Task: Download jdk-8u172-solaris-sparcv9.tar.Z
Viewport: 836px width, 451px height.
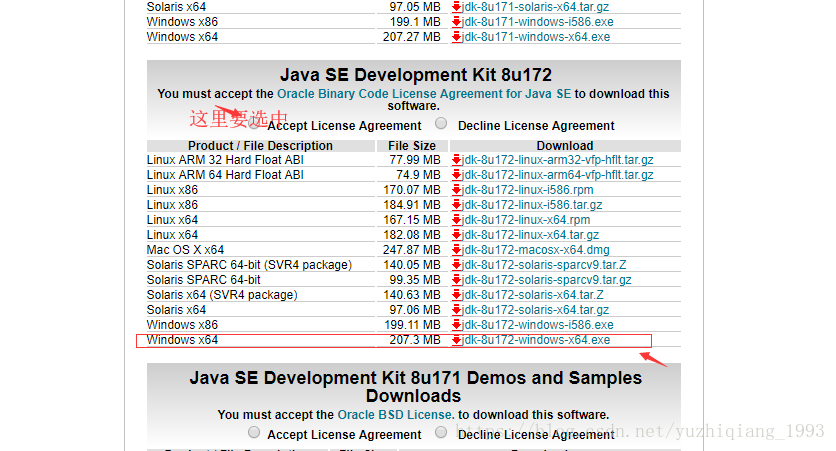Action: (544, 264)
